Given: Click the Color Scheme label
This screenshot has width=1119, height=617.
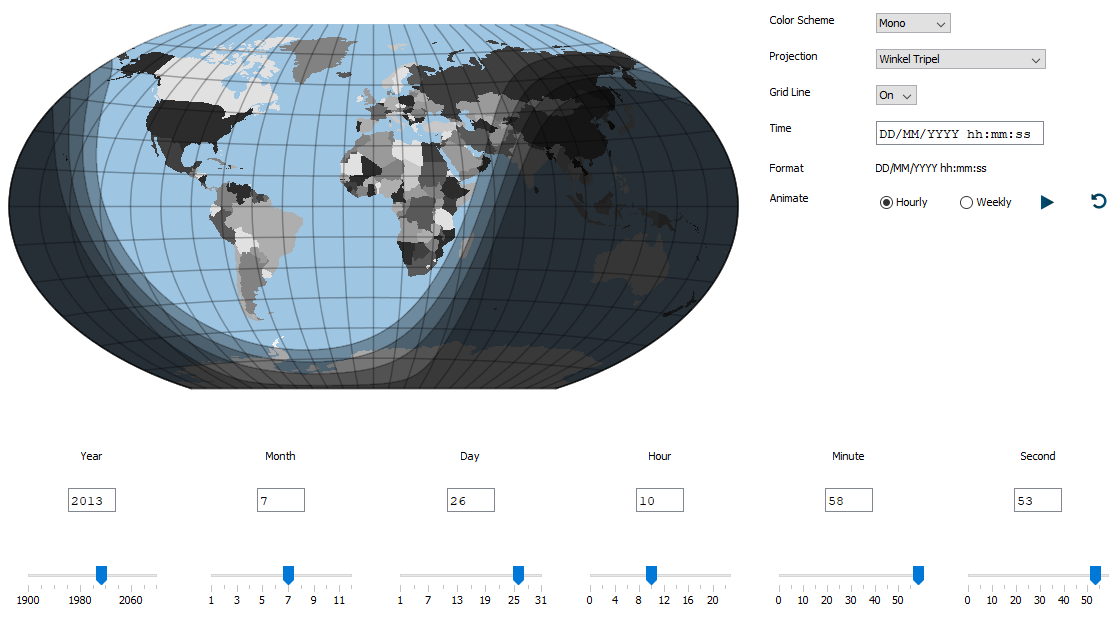Looking at the screenshot, I should pos(801,20).
